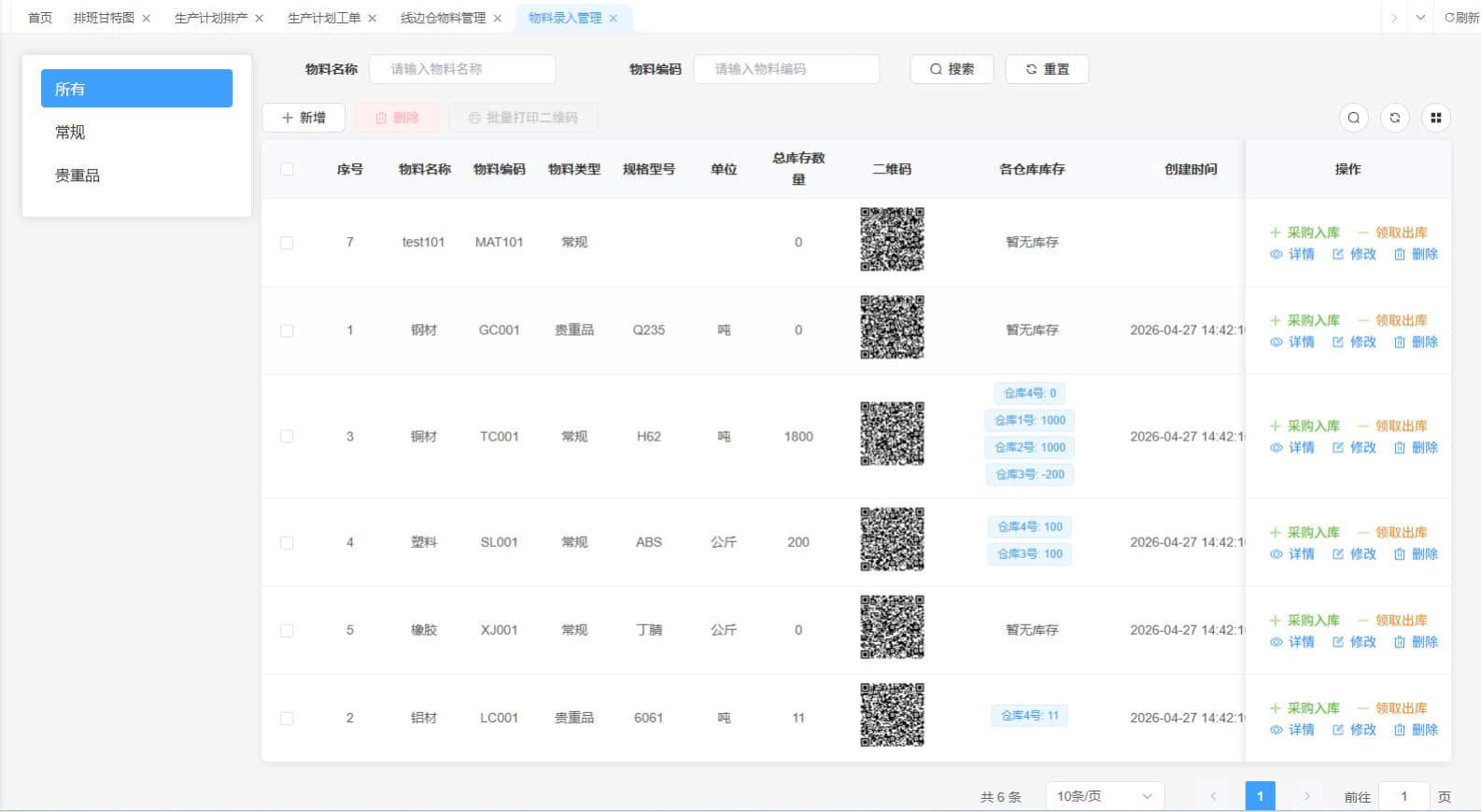Toggle the select-all checkbox in table header
1481x812 pixels.
pos(287,169)
